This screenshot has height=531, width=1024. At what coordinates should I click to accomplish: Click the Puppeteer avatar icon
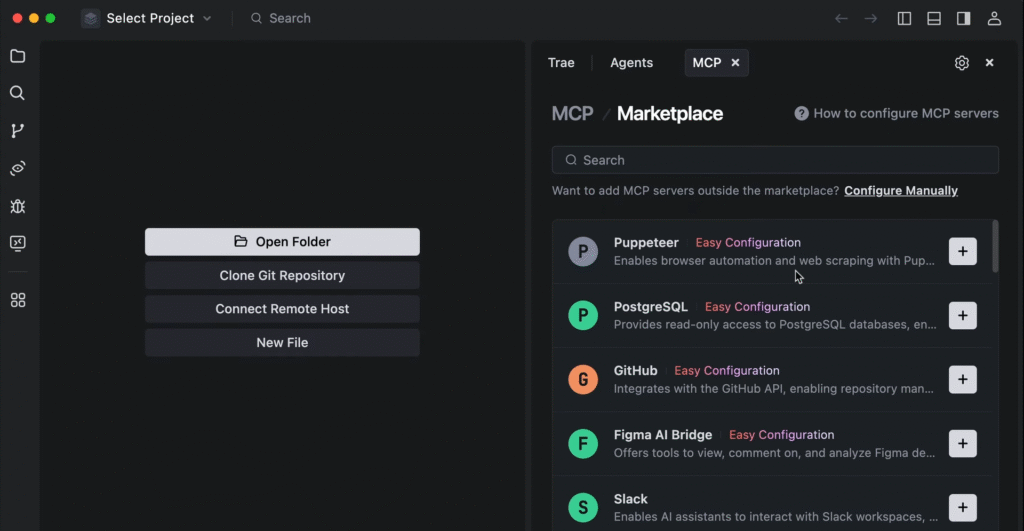click(583, 251)
